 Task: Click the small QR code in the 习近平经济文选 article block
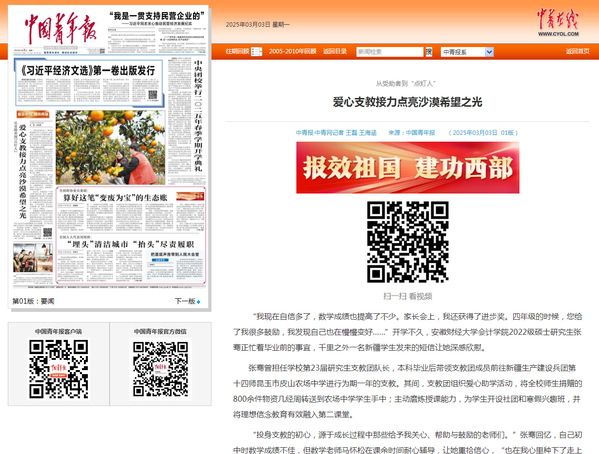coord(152,95)
